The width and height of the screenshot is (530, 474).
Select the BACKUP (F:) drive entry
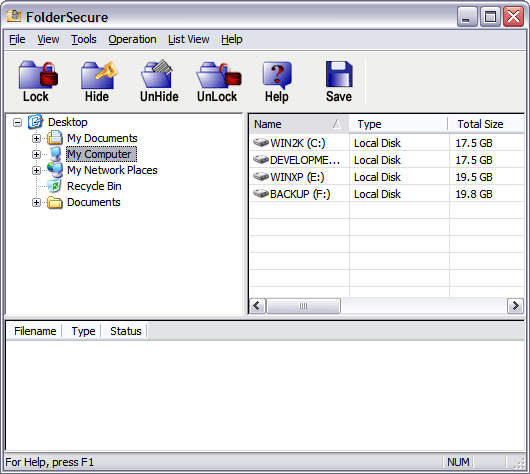click(x=299, y=194)
